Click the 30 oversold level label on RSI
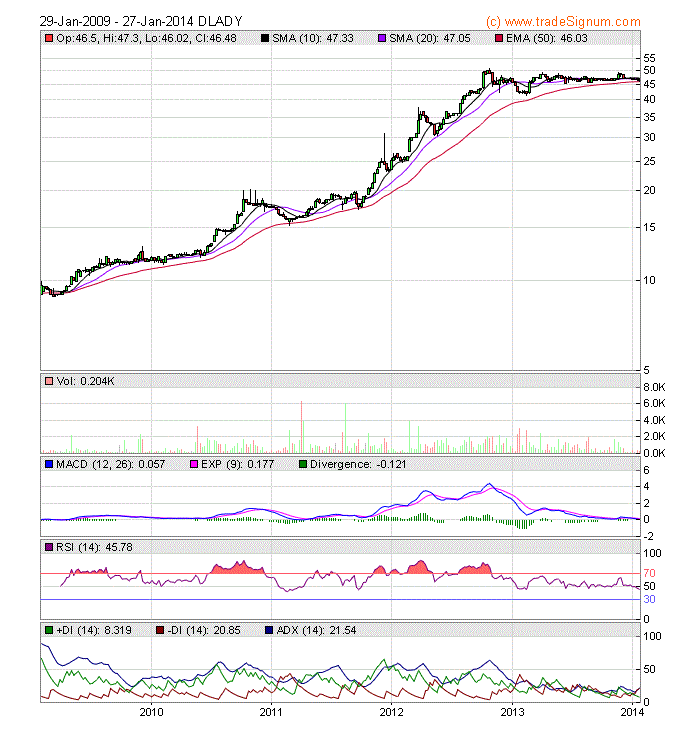The height and width of the screenshot is (733, 680). point(650,599)
